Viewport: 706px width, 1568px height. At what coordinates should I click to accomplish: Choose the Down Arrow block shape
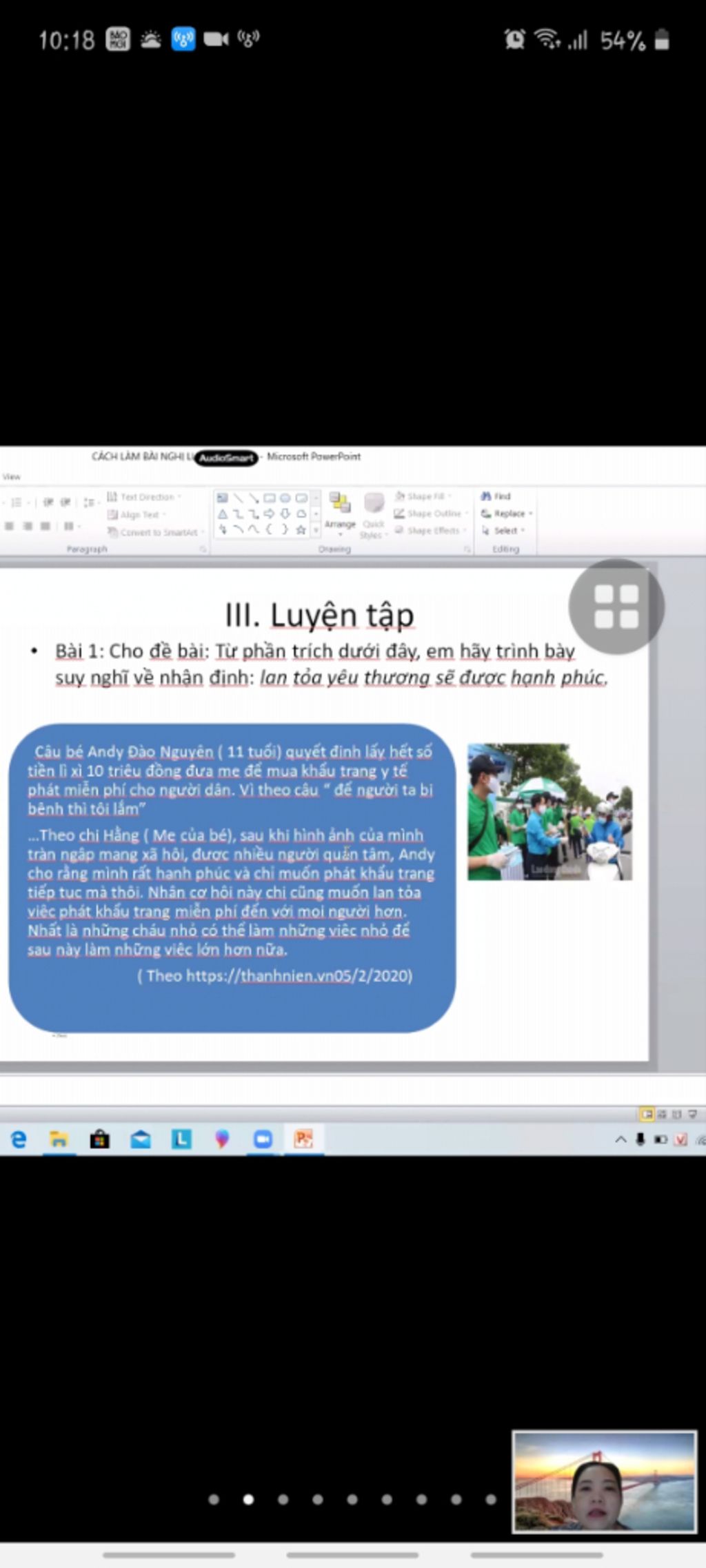click(x=285, y=514)
